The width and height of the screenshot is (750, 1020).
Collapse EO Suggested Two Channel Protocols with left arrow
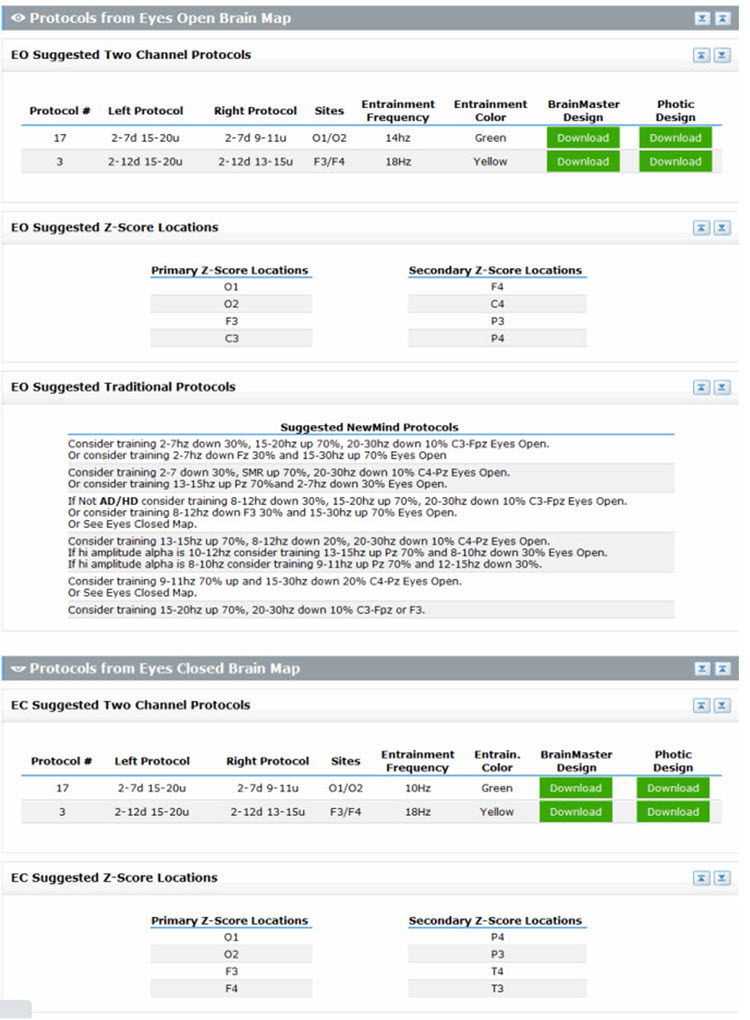pos(702,55)
